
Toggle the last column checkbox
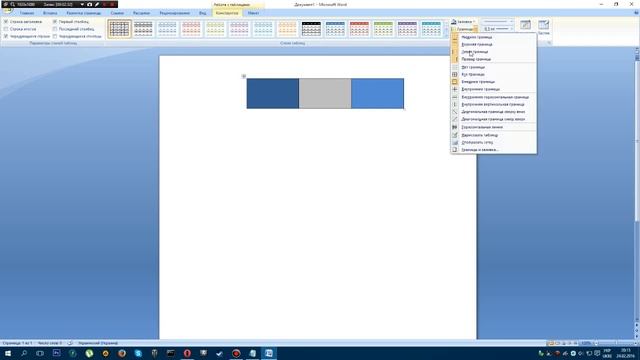[55, 29]
